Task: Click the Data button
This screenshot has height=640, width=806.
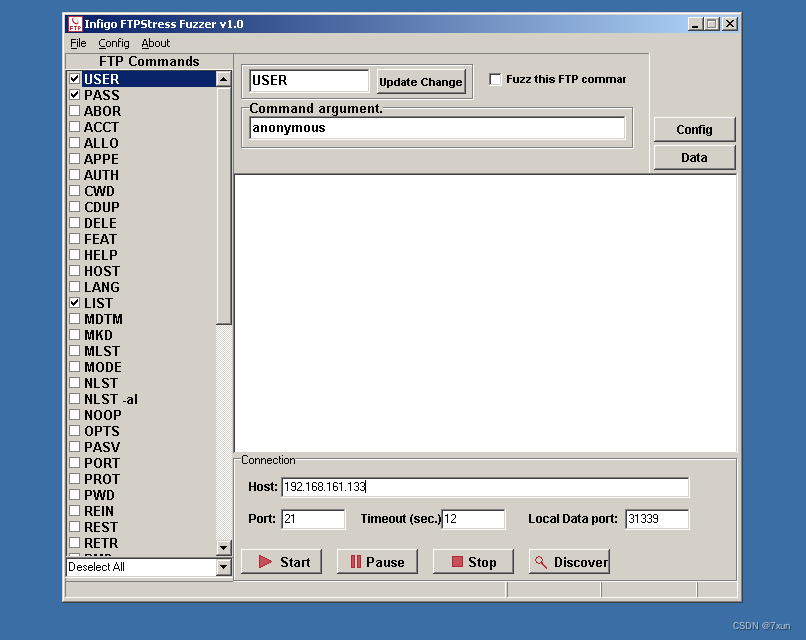Action: click(x=694, y=157)
